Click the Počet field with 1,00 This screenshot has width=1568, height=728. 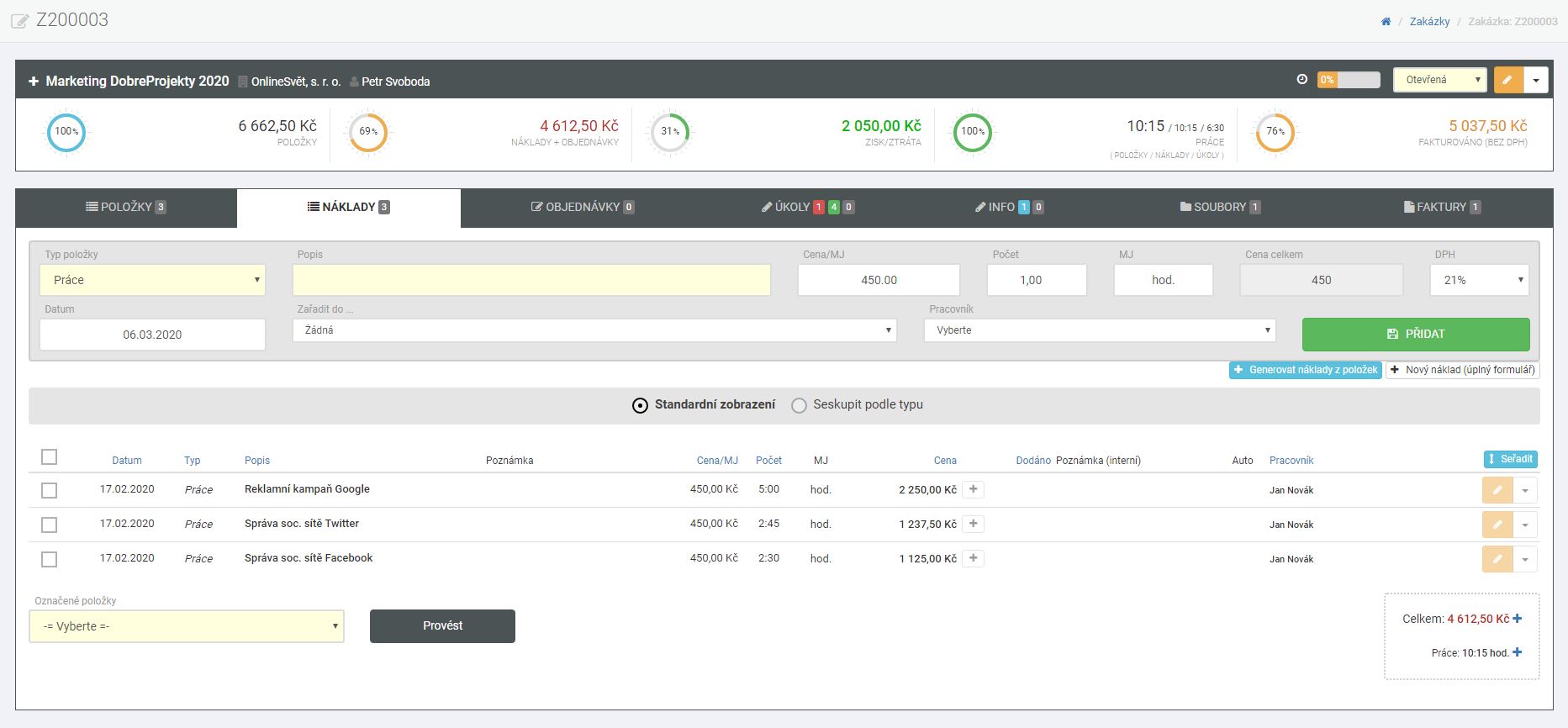[x=1037, y=280]
